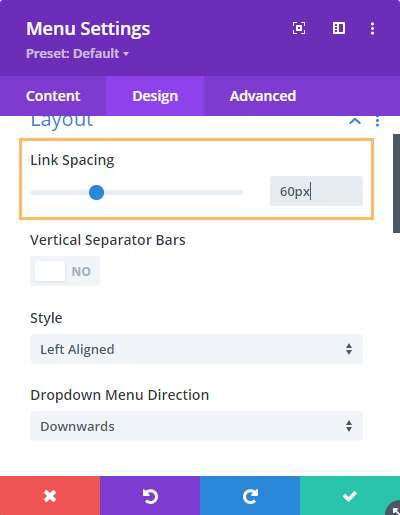Viewport: 400px width, 515px height.
Task: Click the purple undo arrow button
Action: tap(150, 496)
